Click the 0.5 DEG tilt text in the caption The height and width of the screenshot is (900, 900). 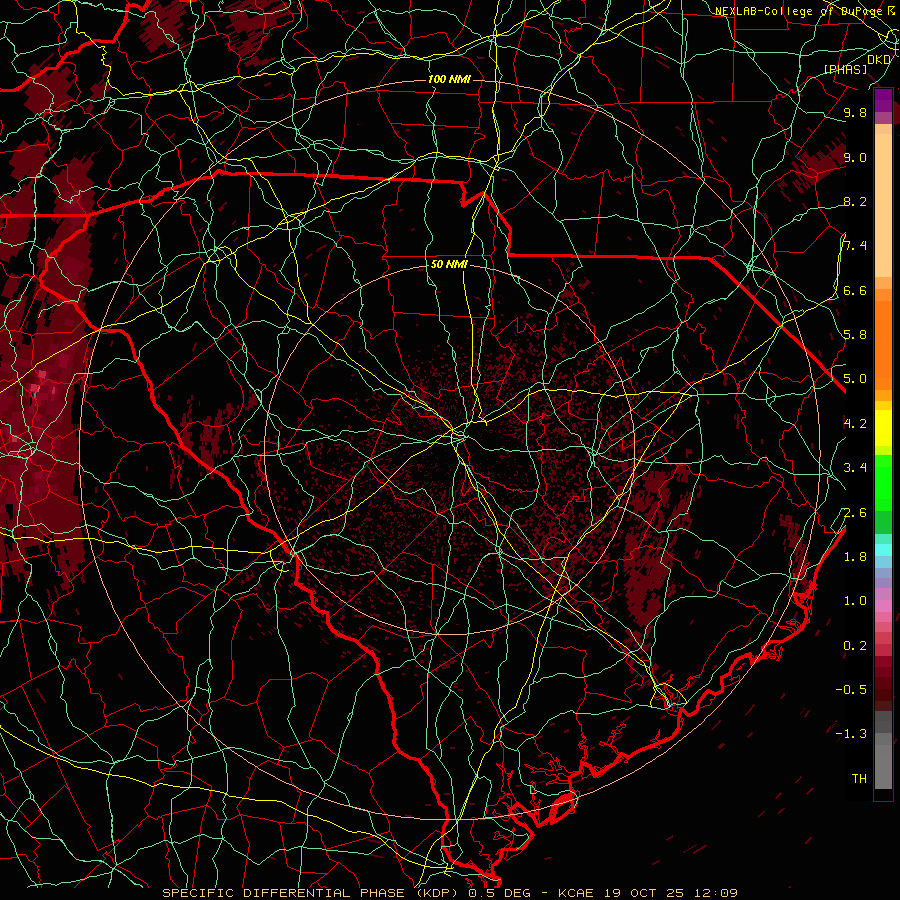(x=499, y=893)
